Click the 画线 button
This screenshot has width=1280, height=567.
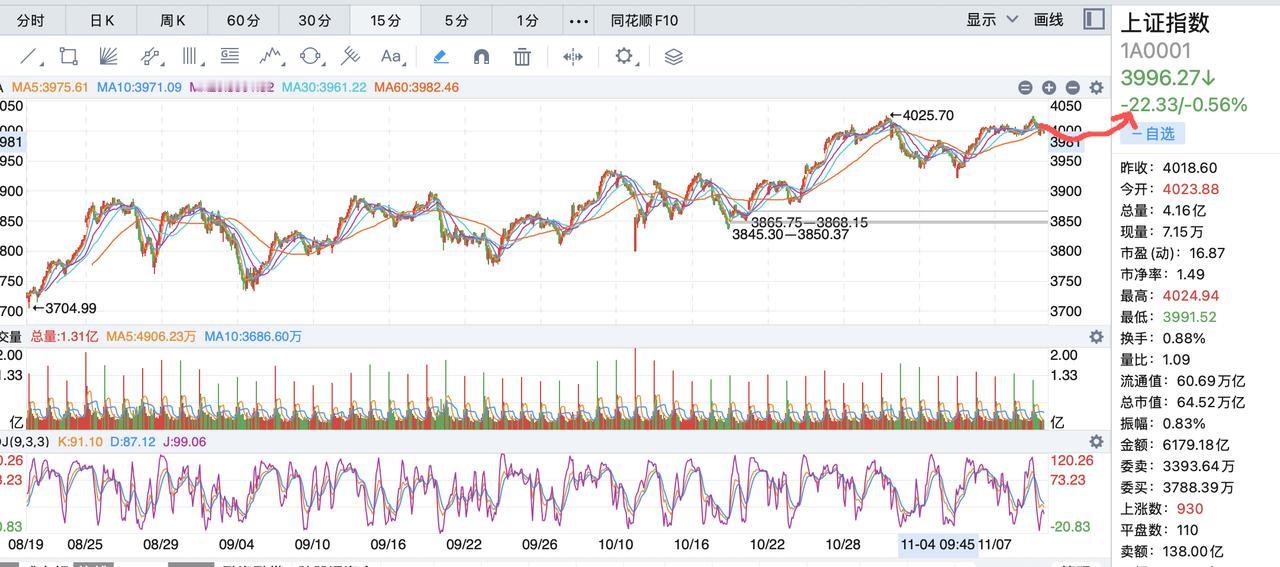(1048, 20)
